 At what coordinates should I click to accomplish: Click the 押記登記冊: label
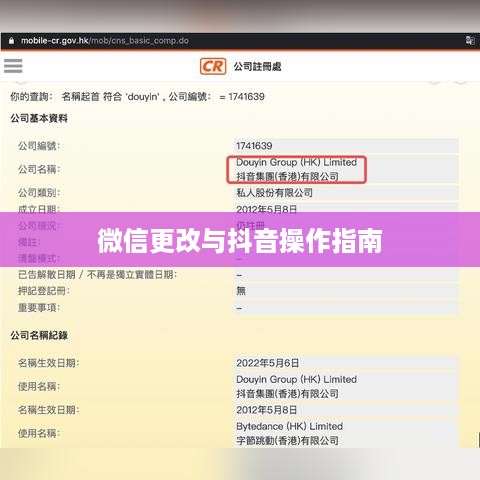click(x=44, y=291)
